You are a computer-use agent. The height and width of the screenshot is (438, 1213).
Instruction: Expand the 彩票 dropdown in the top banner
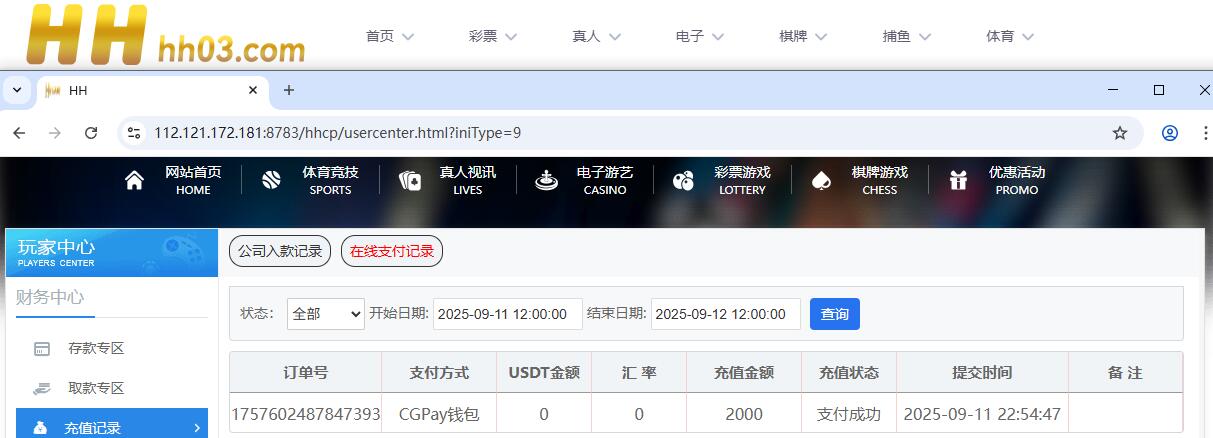point(492,36)
